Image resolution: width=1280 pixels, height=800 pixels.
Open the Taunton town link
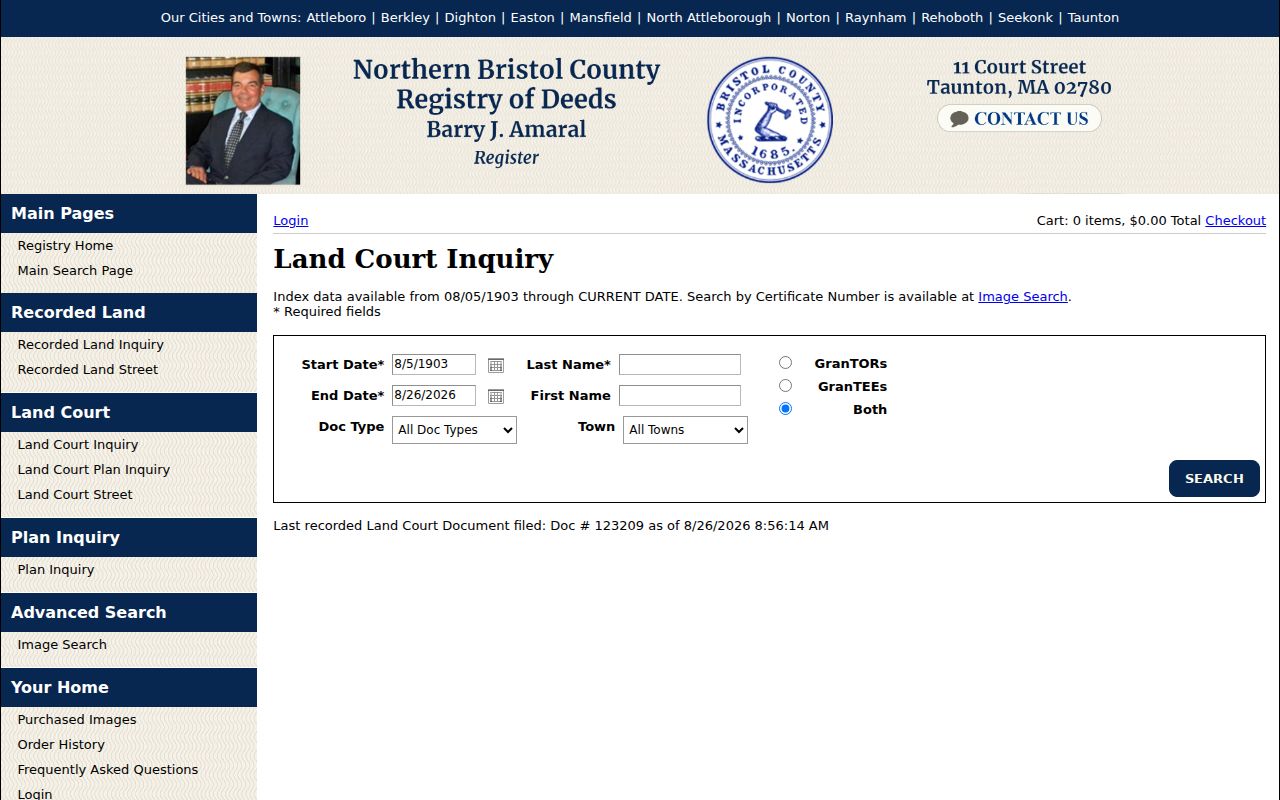click(x=1093, y=18)
